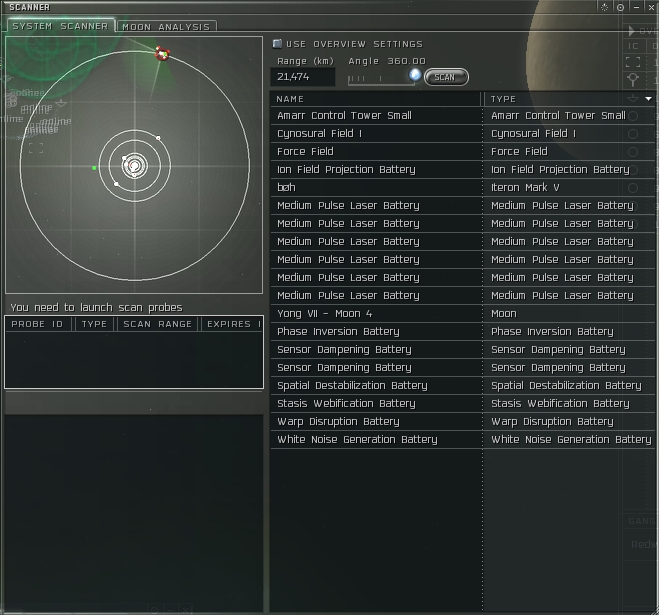Image resolution: width=659 pixels, height=615 pixels.
Task: Click the SCAN button
Action: (x=446, y=77)
